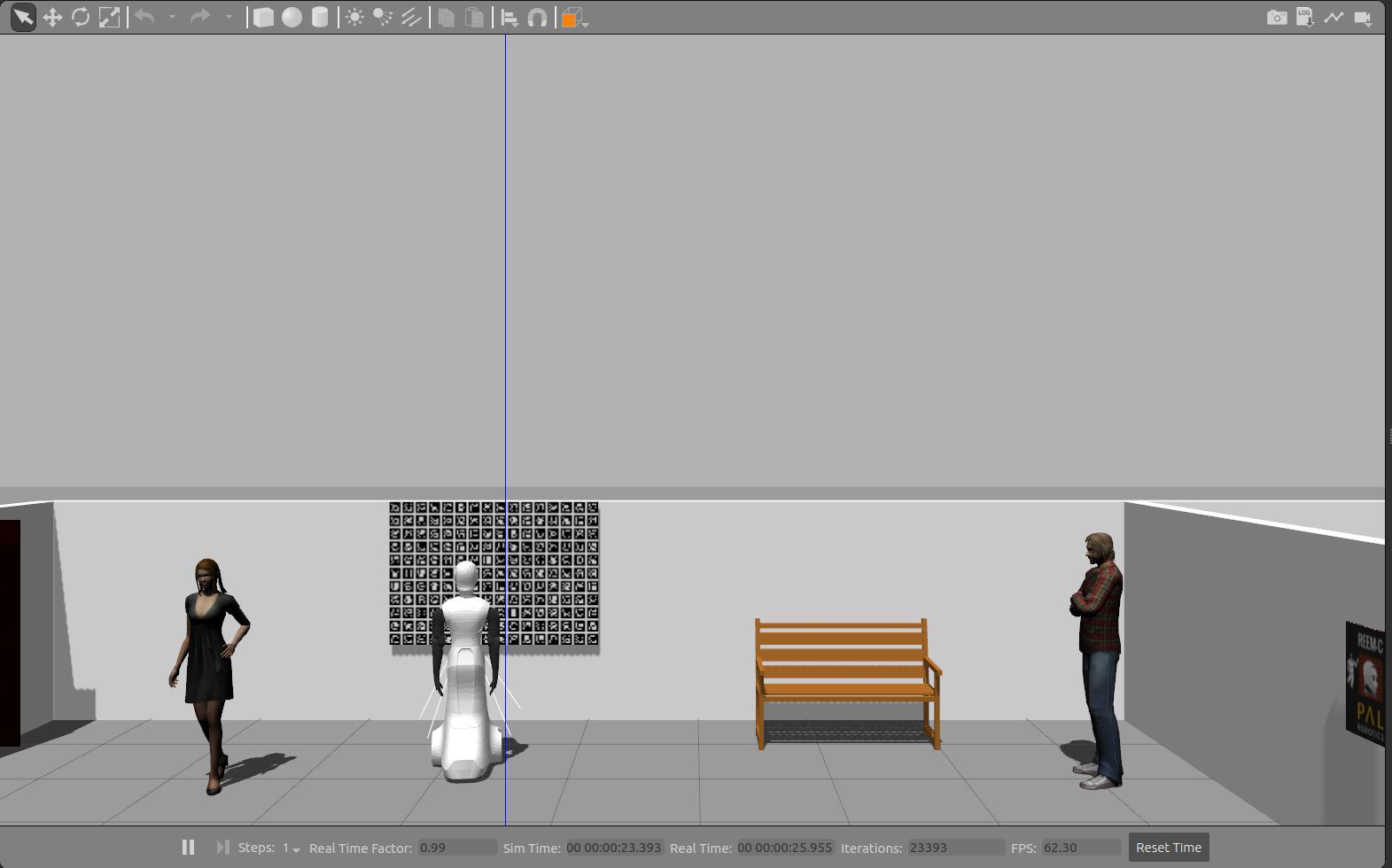Insert a cylinder shape
Image resolution: width=1392 pixels, height=868 pixels.
(x=320, y=18)
